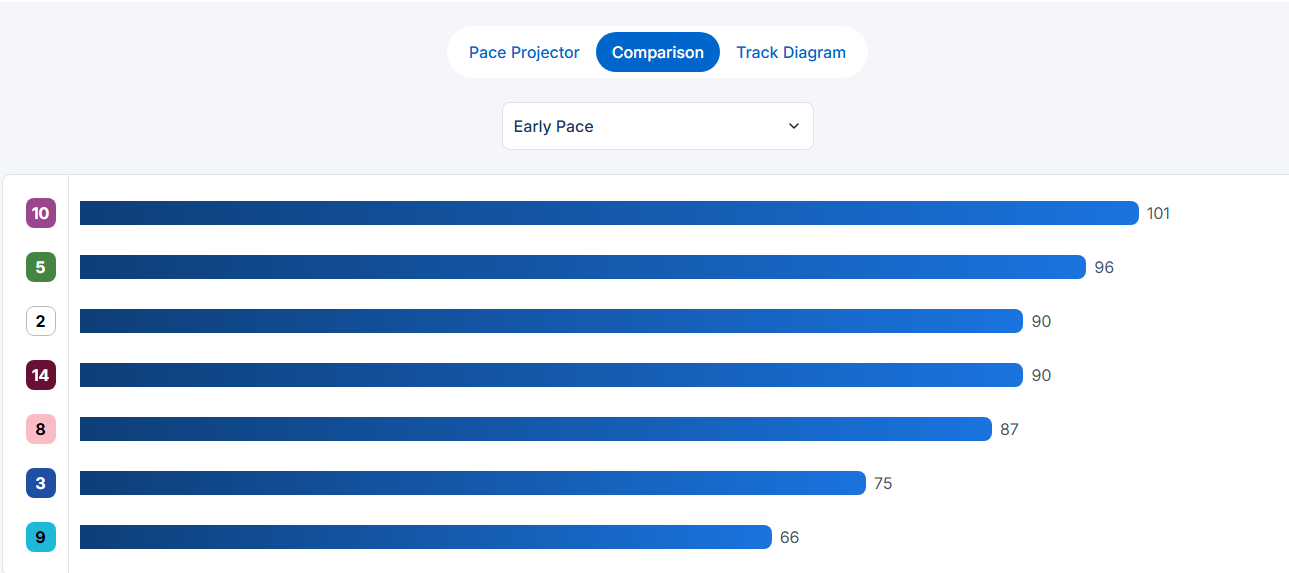
Task: Click the purple number 10 badge
Action: coord(41,213)
